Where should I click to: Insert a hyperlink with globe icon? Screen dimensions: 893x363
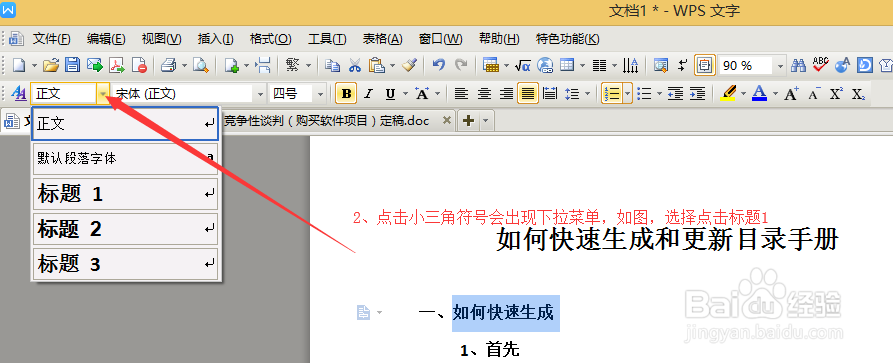click(x=546, y=66)
